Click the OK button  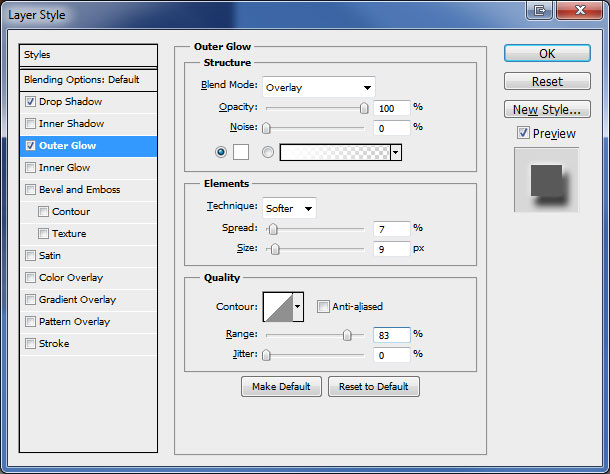point(547,54)
